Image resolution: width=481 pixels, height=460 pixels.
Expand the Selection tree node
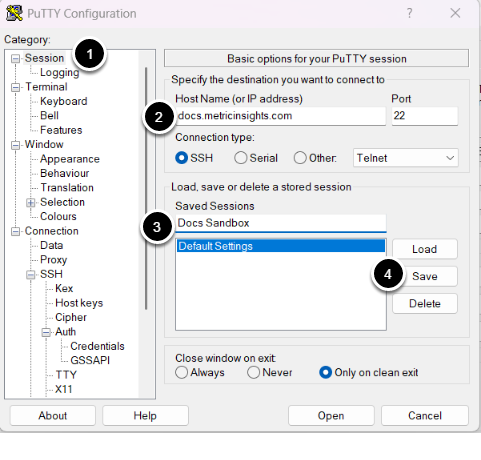click(31, 203)
